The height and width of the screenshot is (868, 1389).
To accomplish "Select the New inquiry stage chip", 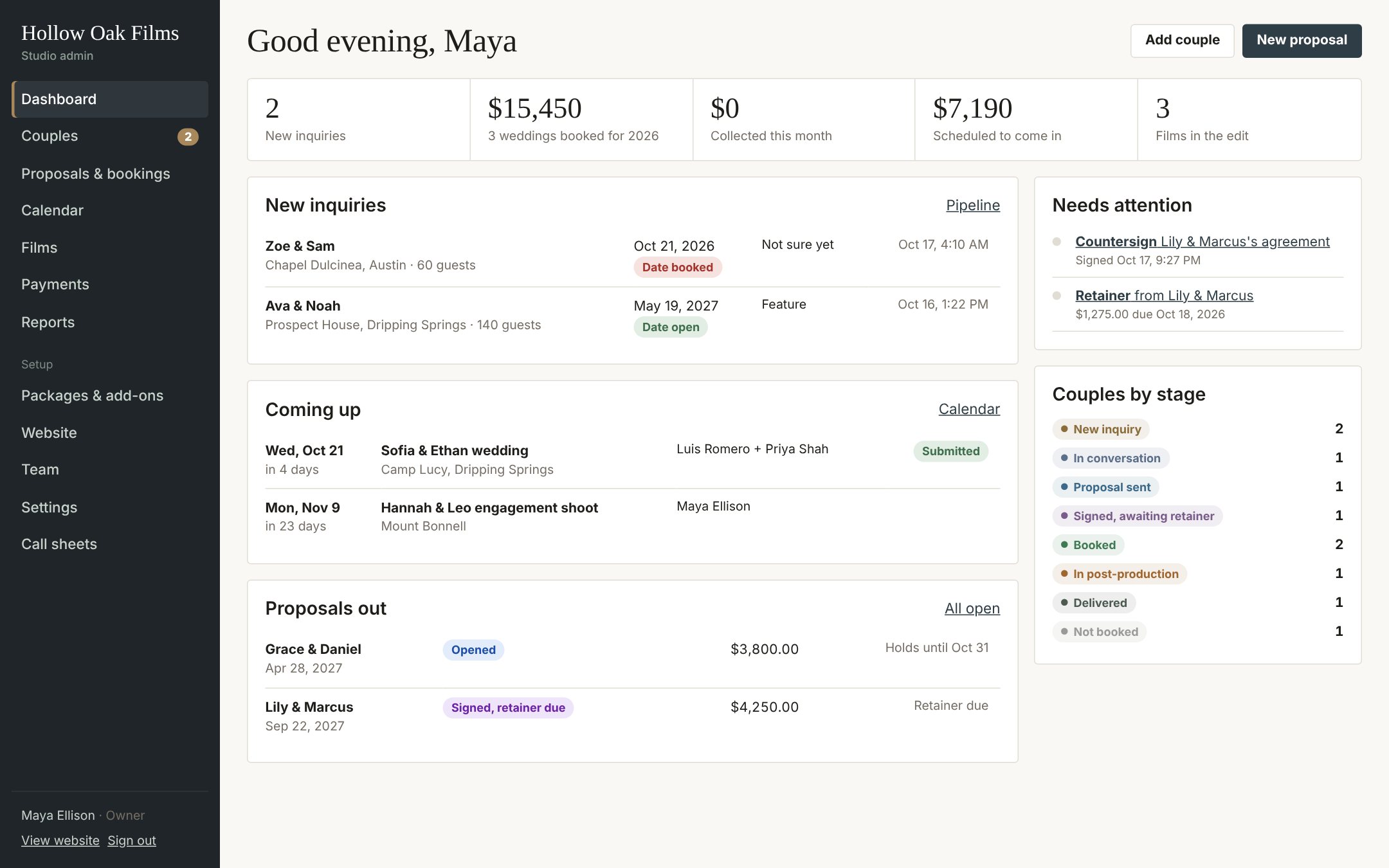I will pyautogui.click(x=1100, y=429).
